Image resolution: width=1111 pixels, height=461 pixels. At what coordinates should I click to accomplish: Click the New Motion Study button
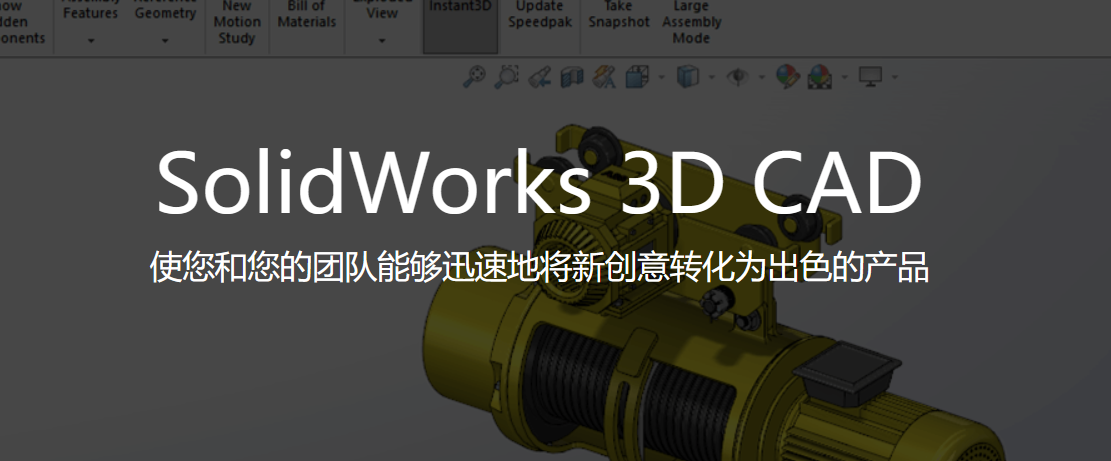tap(237, 22)
